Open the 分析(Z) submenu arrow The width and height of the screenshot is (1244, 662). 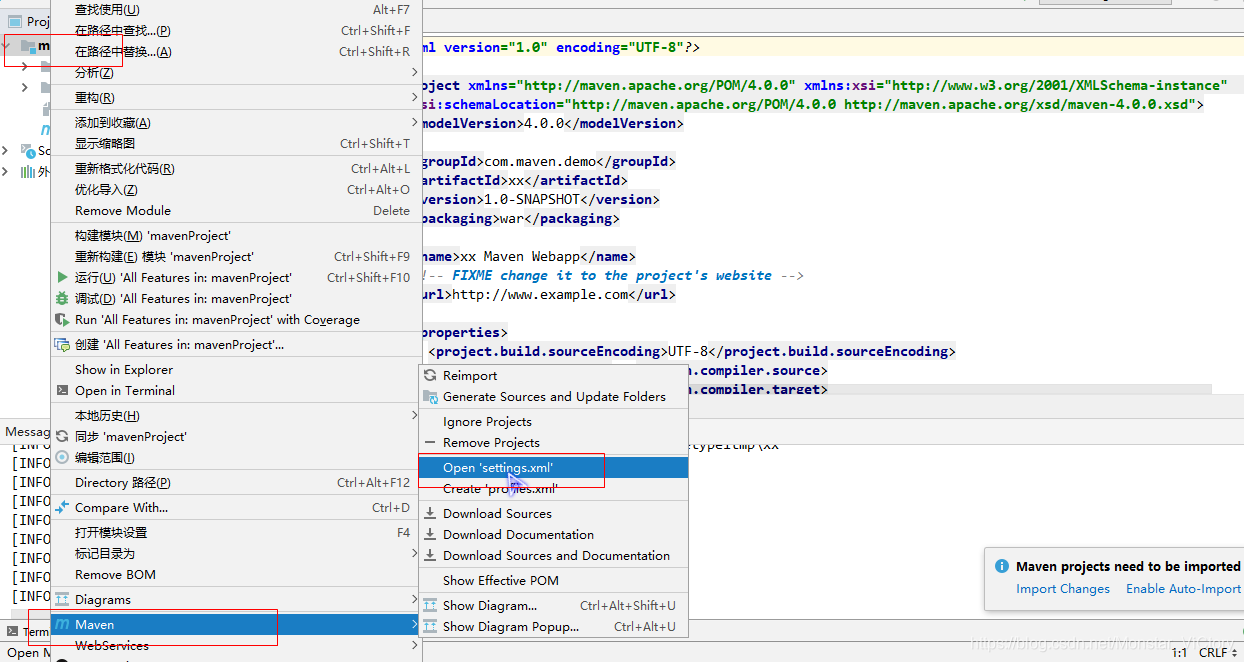click(x=414, y=72)
